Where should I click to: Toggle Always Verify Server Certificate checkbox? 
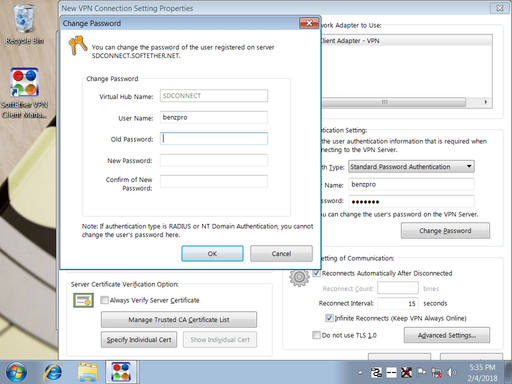[104, 300]
